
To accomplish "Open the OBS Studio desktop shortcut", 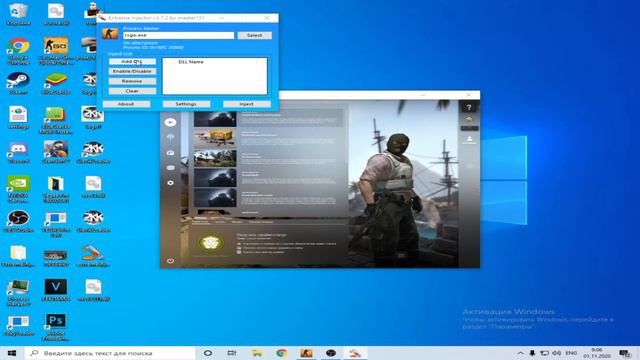I will pyautogui.click(x=18, y=221).
